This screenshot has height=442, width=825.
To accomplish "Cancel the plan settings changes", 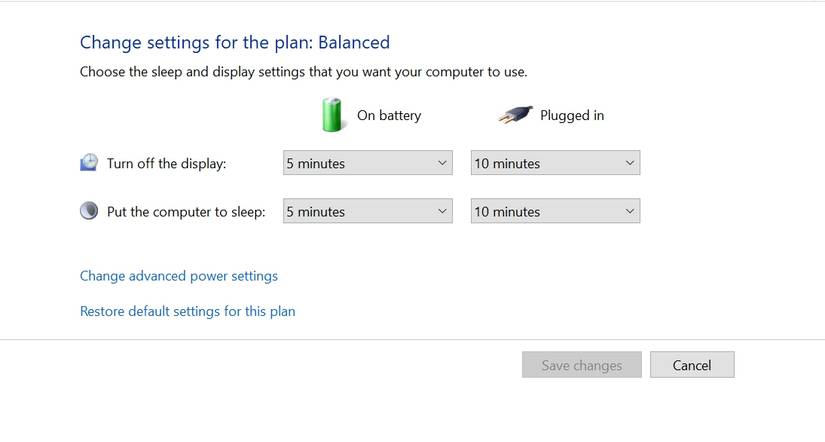I will [692, 365].
